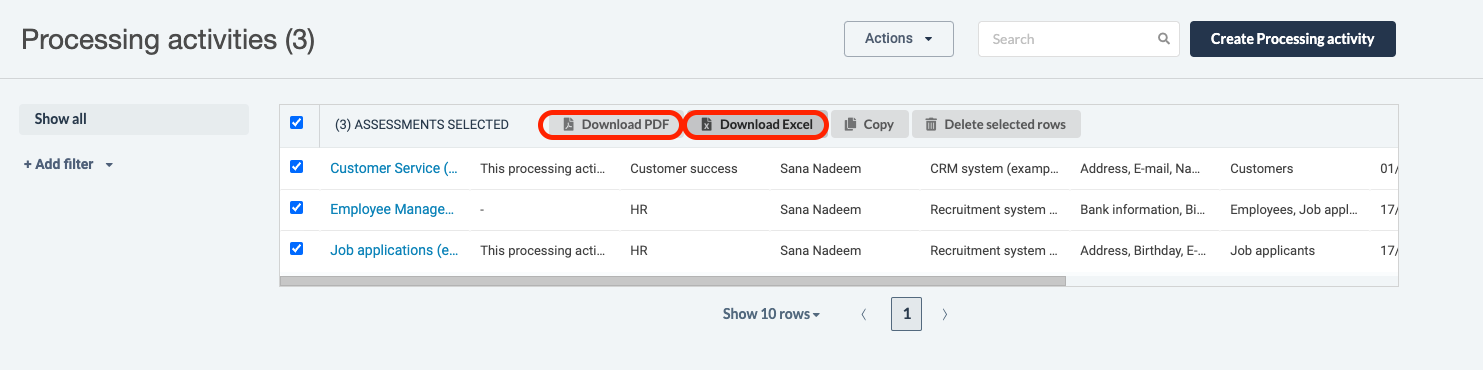Go to previous page with left chevron

click(x=864, y=314)
